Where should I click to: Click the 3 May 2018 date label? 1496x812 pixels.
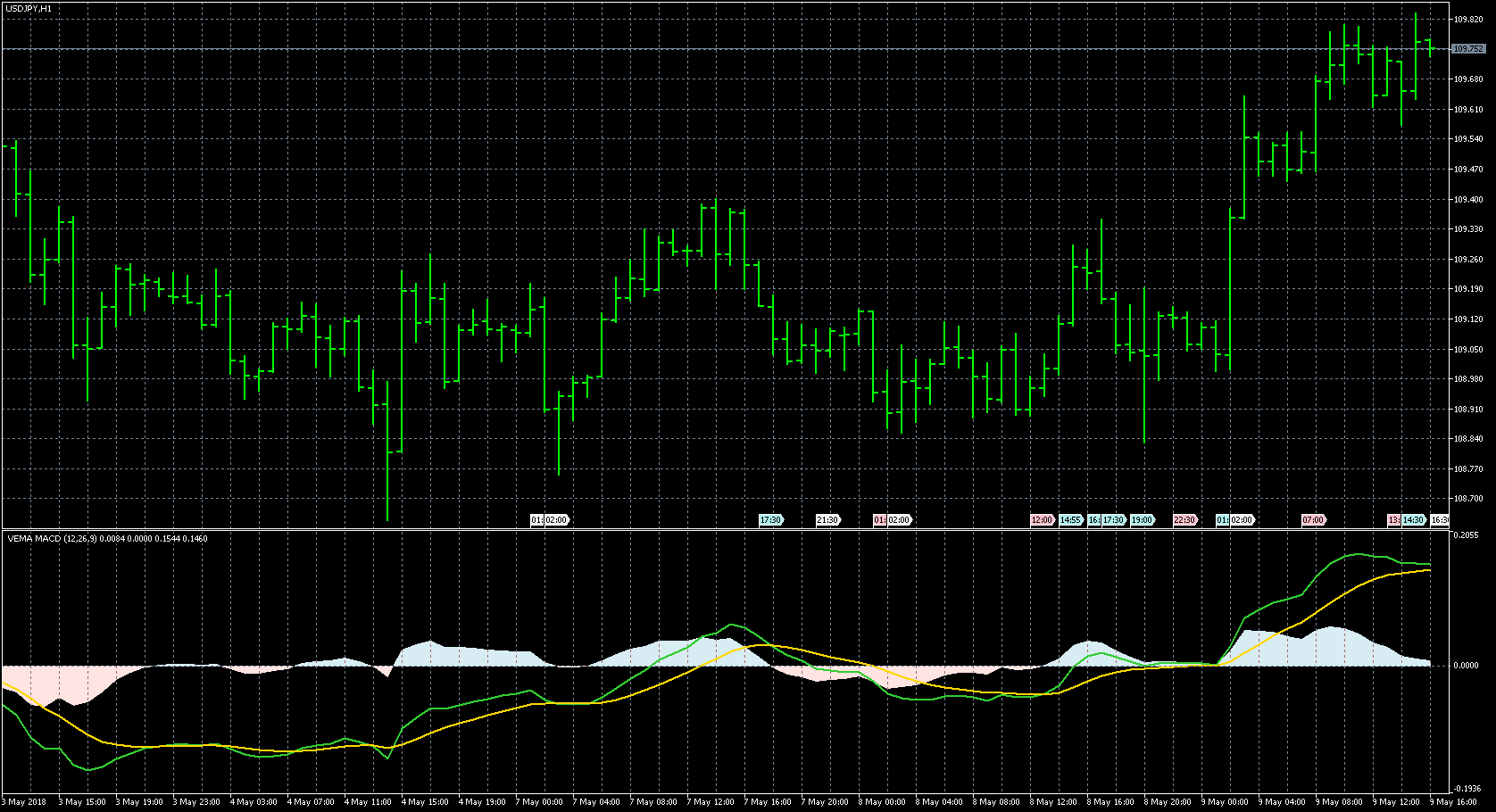(x=24, y=802)
